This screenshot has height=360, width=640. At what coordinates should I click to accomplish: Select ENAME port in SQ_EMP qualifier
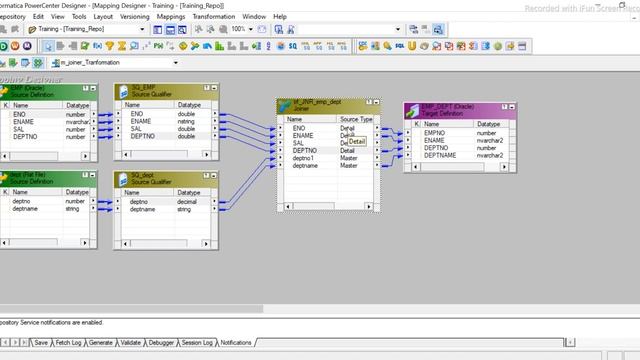[141, 121]
